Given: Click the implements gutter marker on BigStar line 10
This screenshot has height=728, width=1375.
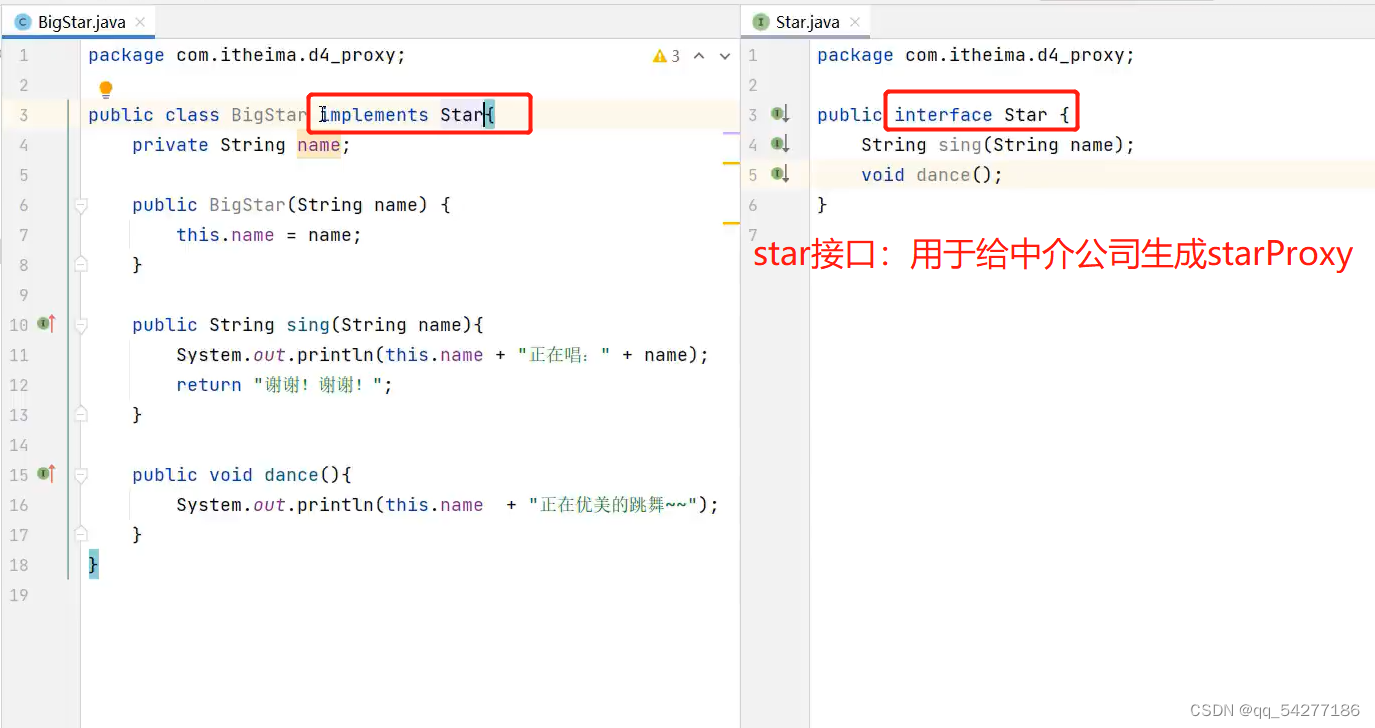Looking at the screenshot, I should pos(45,324).
